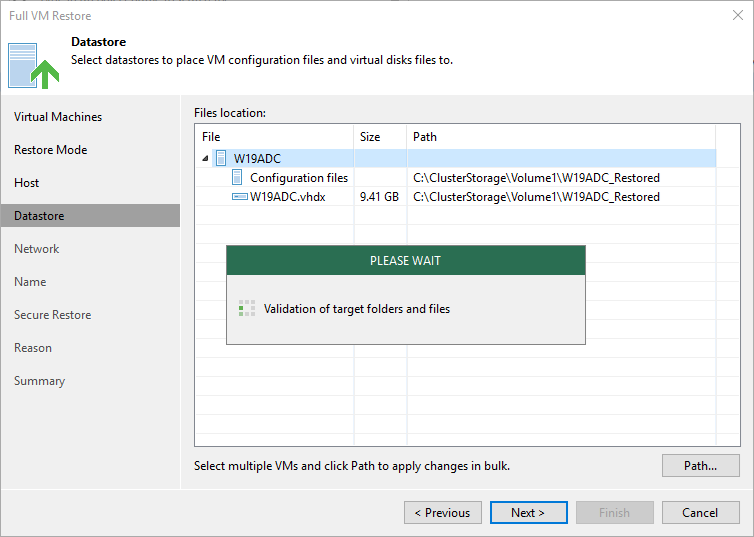
Task: Open the Secure Restore step
Action: pyautogui.click(x=52, y=315)
